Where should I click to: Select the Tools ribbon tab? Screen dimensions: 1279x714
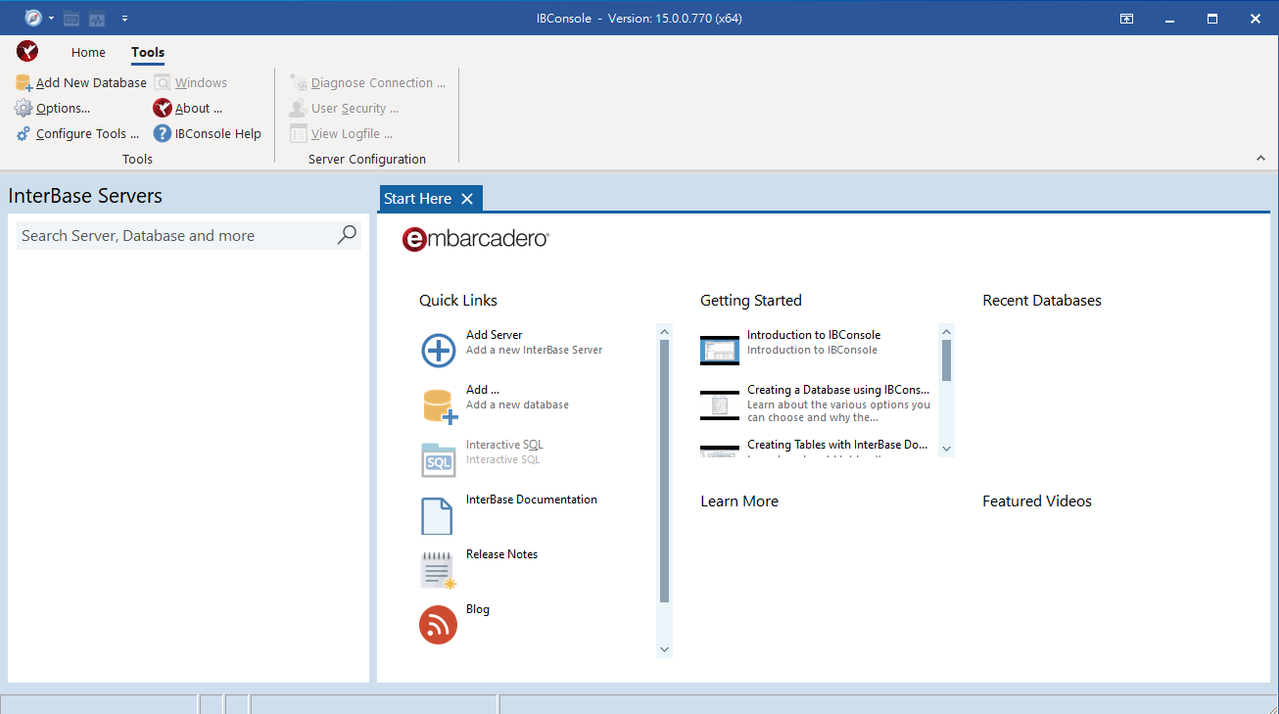148,52
